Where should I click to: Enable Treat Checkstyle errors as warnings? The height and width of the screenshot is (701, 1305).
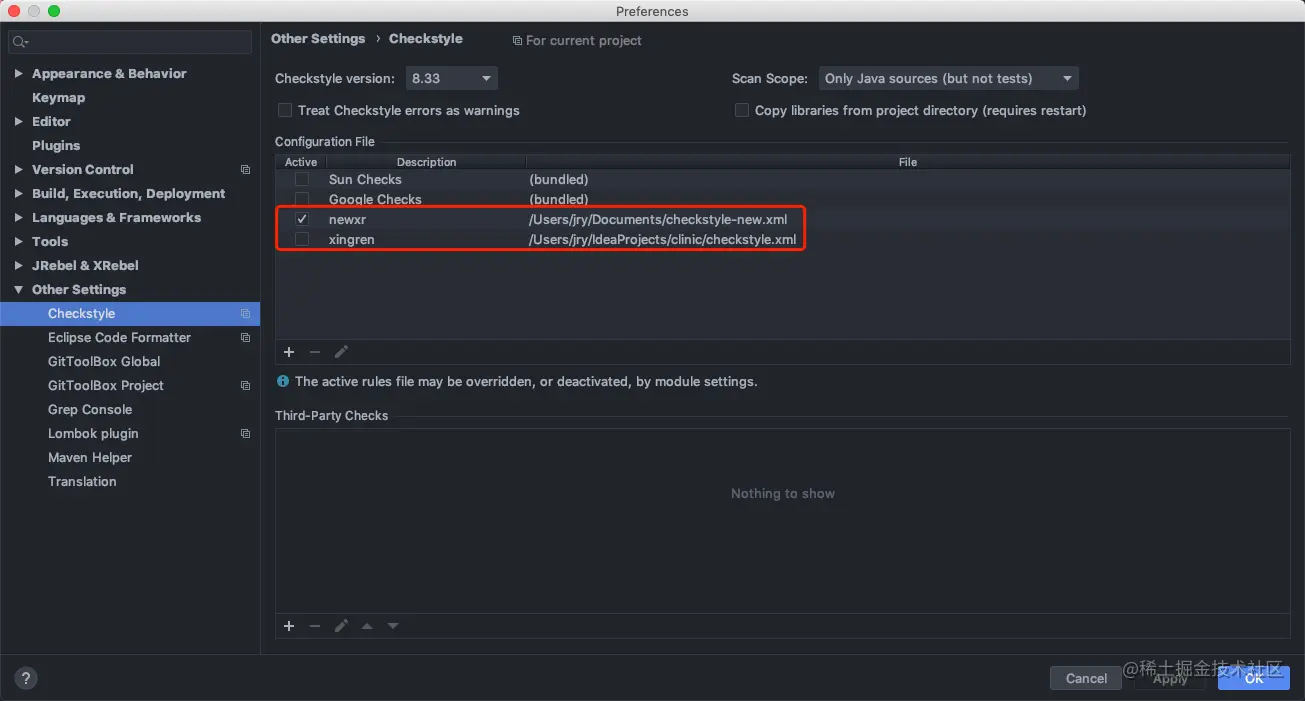click(285, 110)
